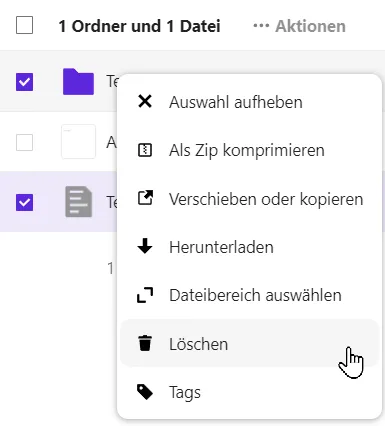The image size is (385, 426).
Task: Click the purple folder icon
Action: (x=78, y=82)
